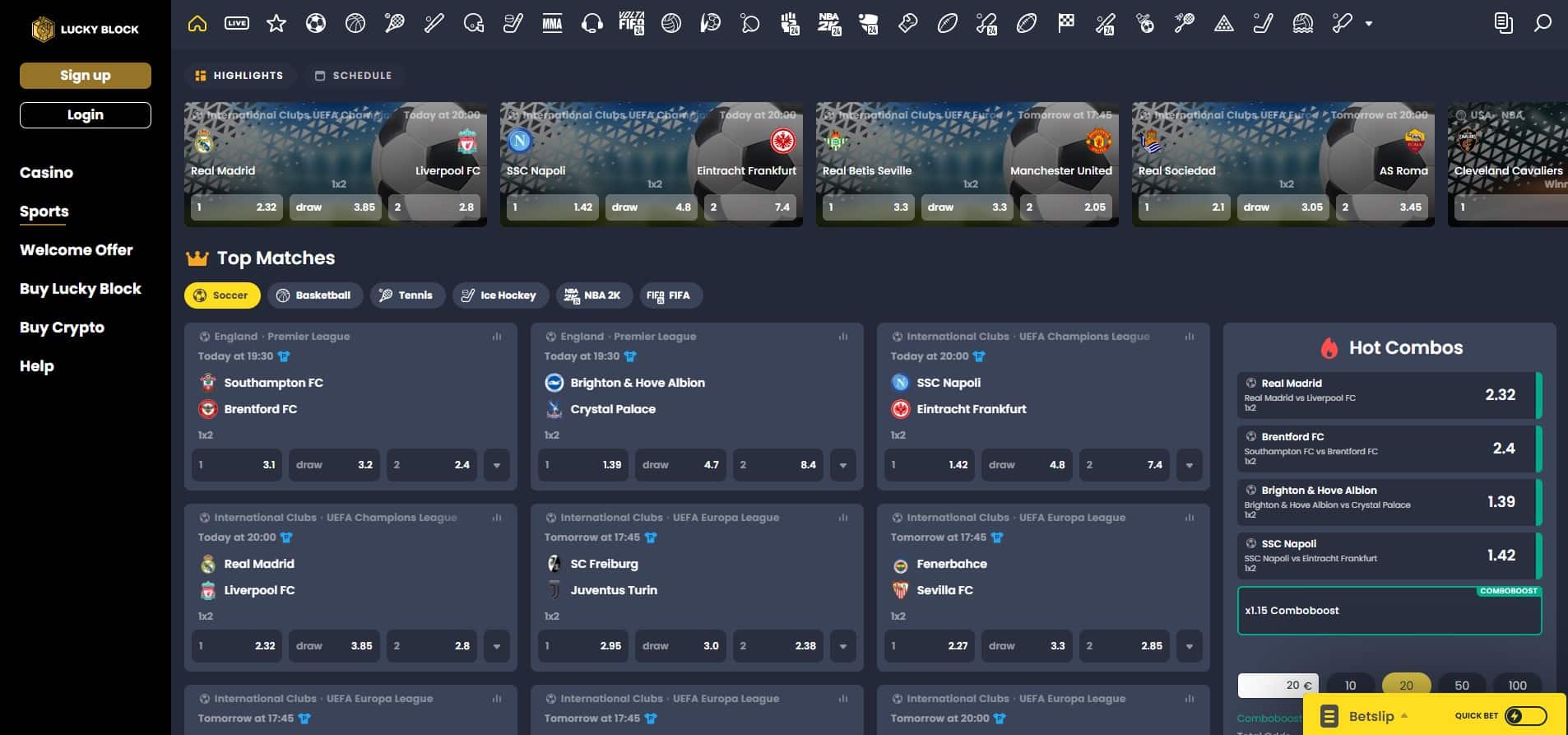This screenshot has width=1568, height=735.
Task: Open stats chart for Brighton vs Crystal Palace card
Action: point(843,337)
